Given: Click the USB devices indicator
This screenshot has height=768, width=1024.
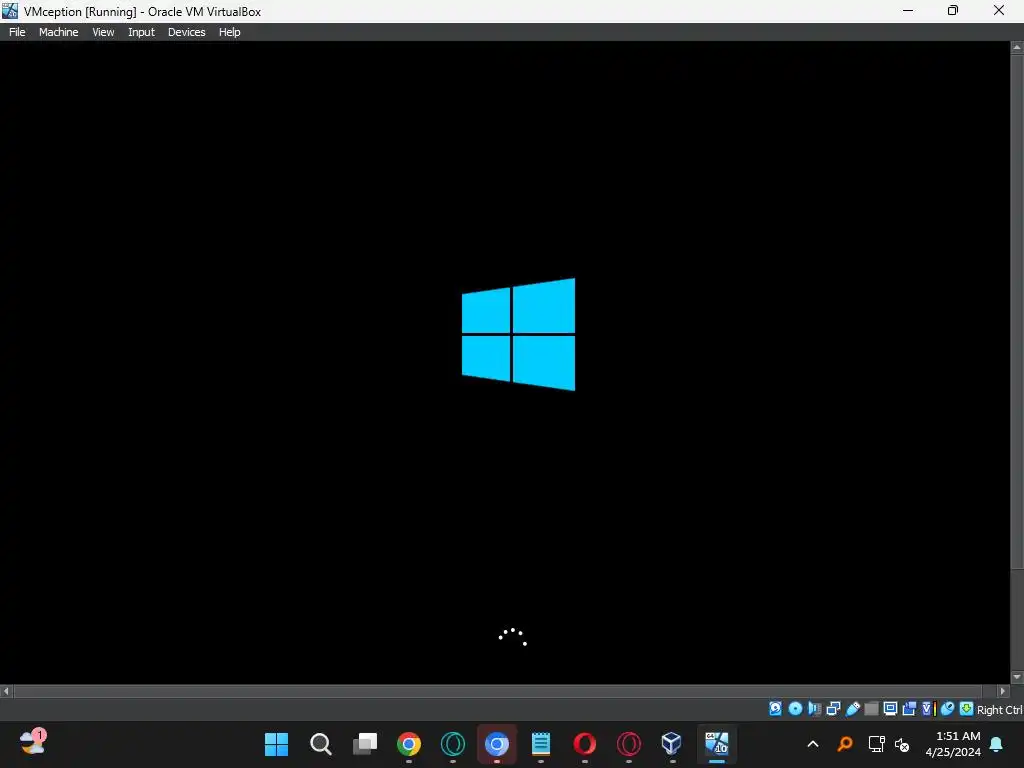Looking at the screenshot, I should [852, 709].
